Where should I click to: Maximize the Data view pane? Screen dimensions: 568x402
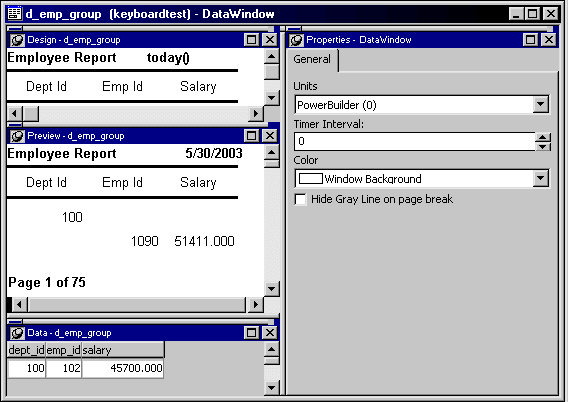251,333
